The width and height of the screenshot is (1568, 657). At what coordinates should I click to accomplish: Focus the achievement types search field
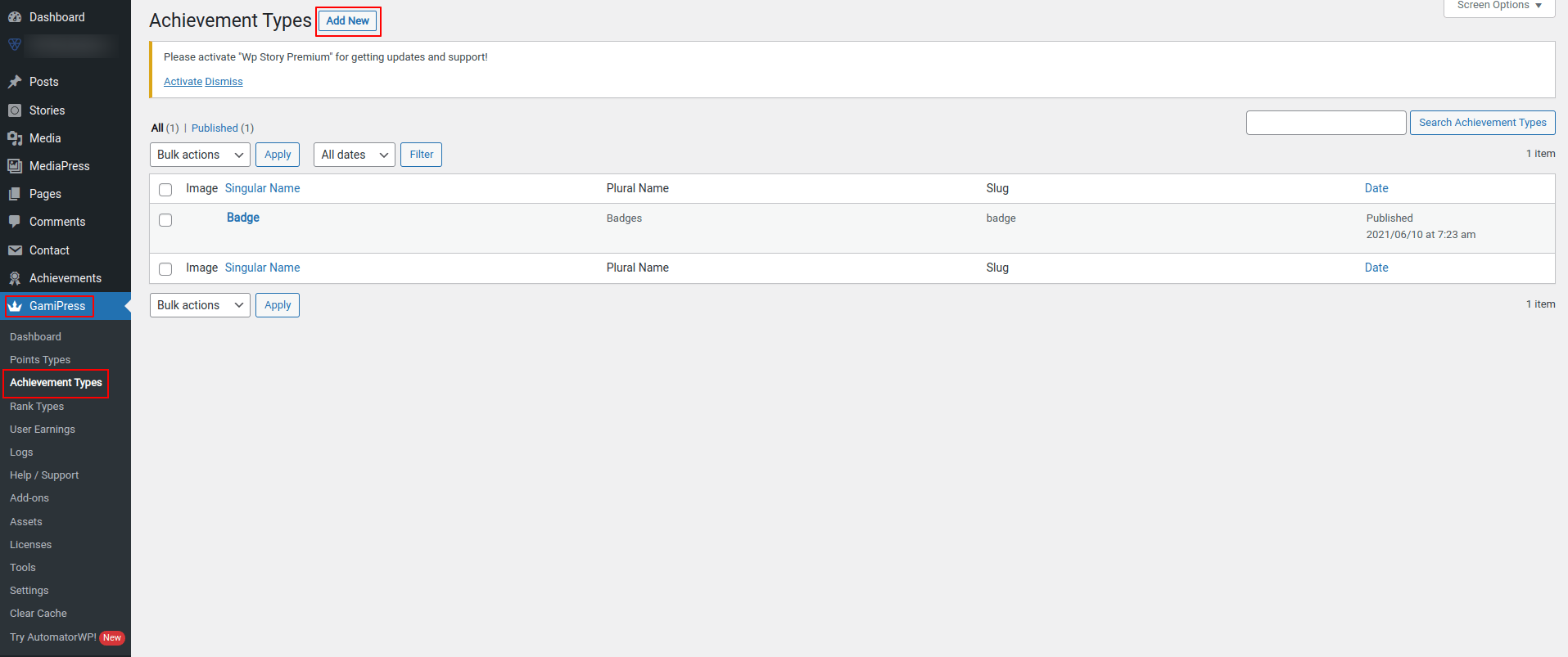pos(1326,123)
